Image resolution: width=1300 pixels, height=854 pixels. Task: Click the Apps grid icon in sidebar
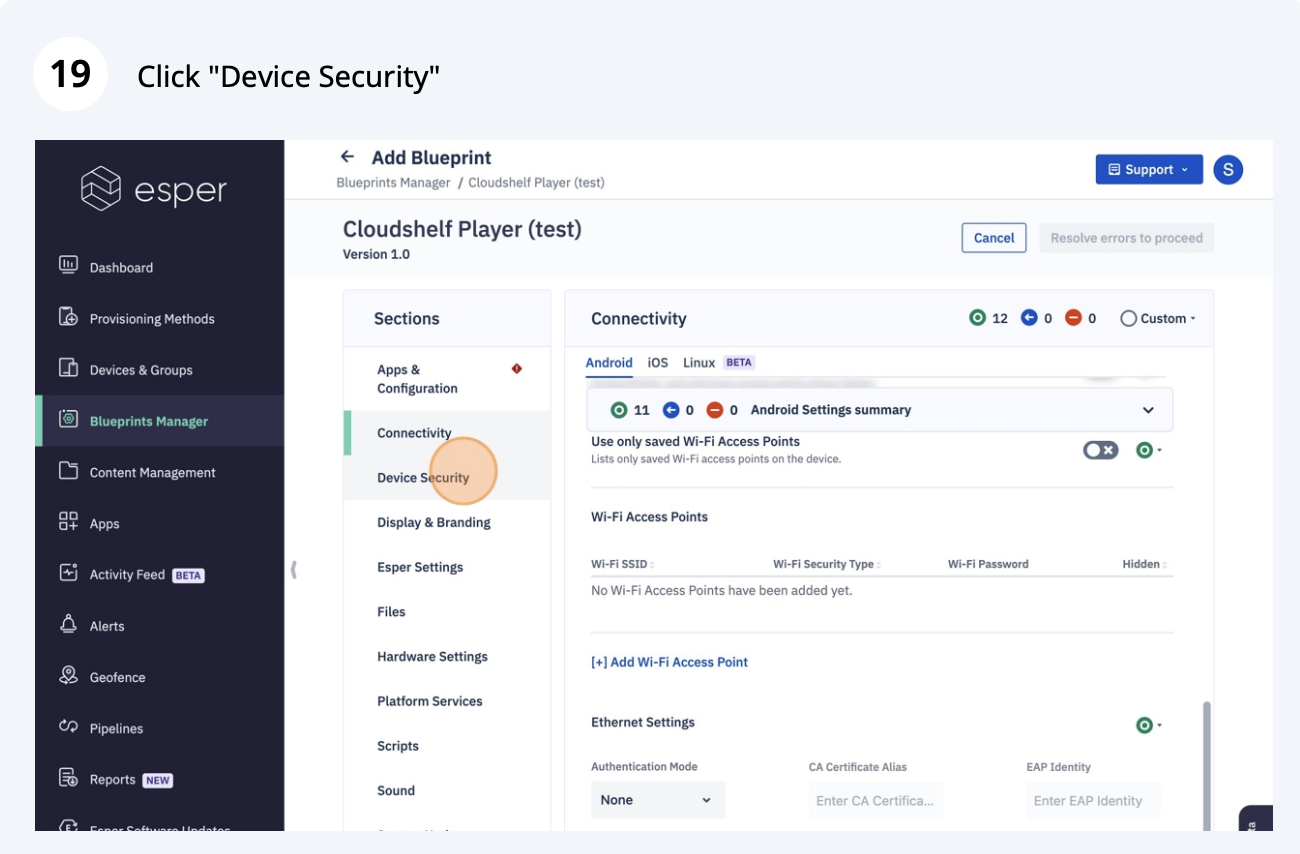click(x=68, y=522)
